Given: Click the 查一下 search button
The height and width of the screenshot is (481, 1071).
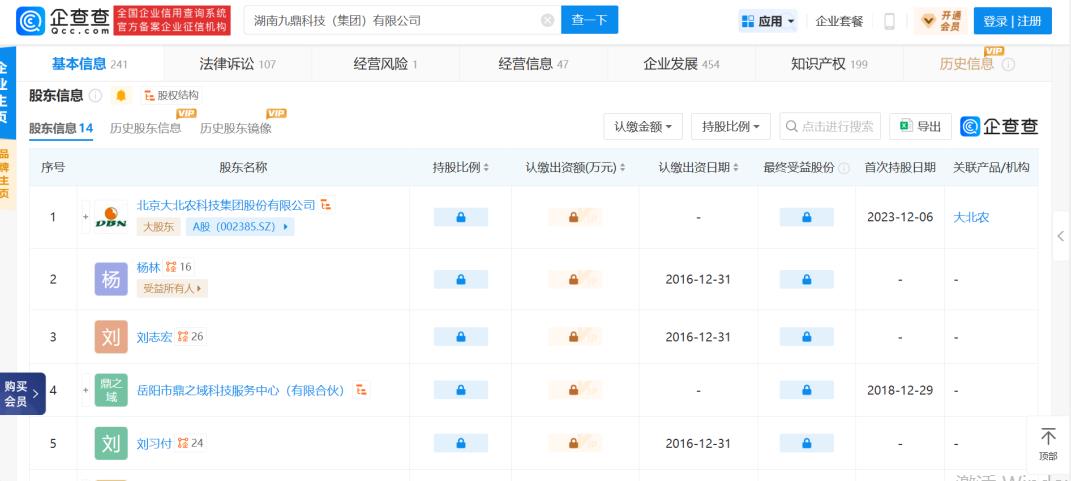Looking at the screenshot, I should (x=589, y=20).
